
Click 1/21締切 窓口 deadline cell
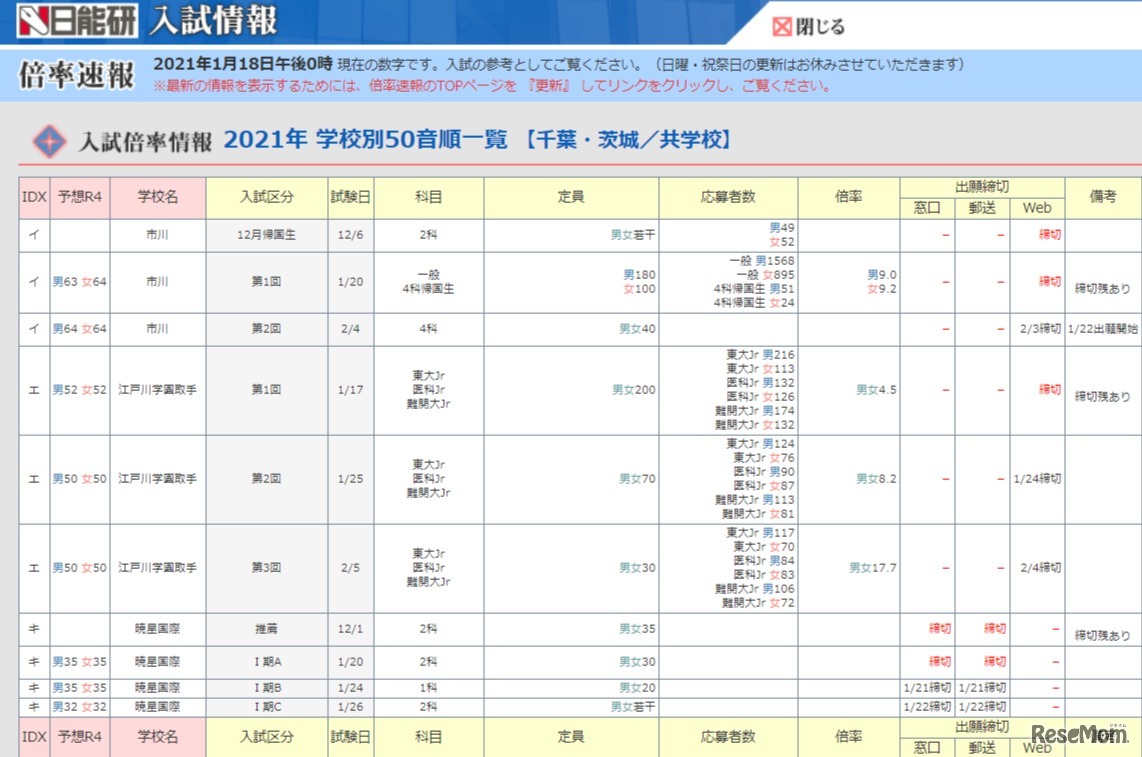[x=927, y=688]
